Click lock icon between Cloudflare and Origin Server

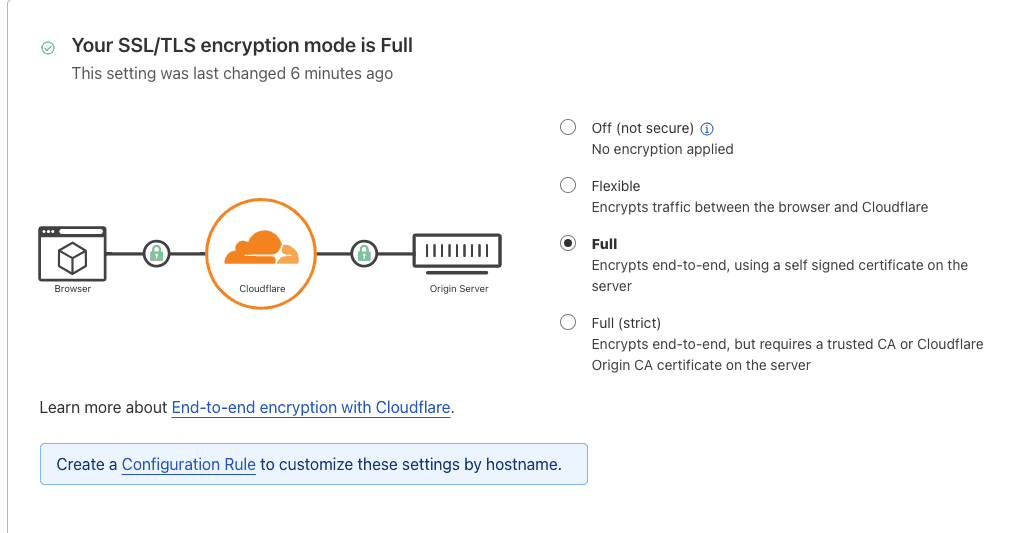(364, 253)
